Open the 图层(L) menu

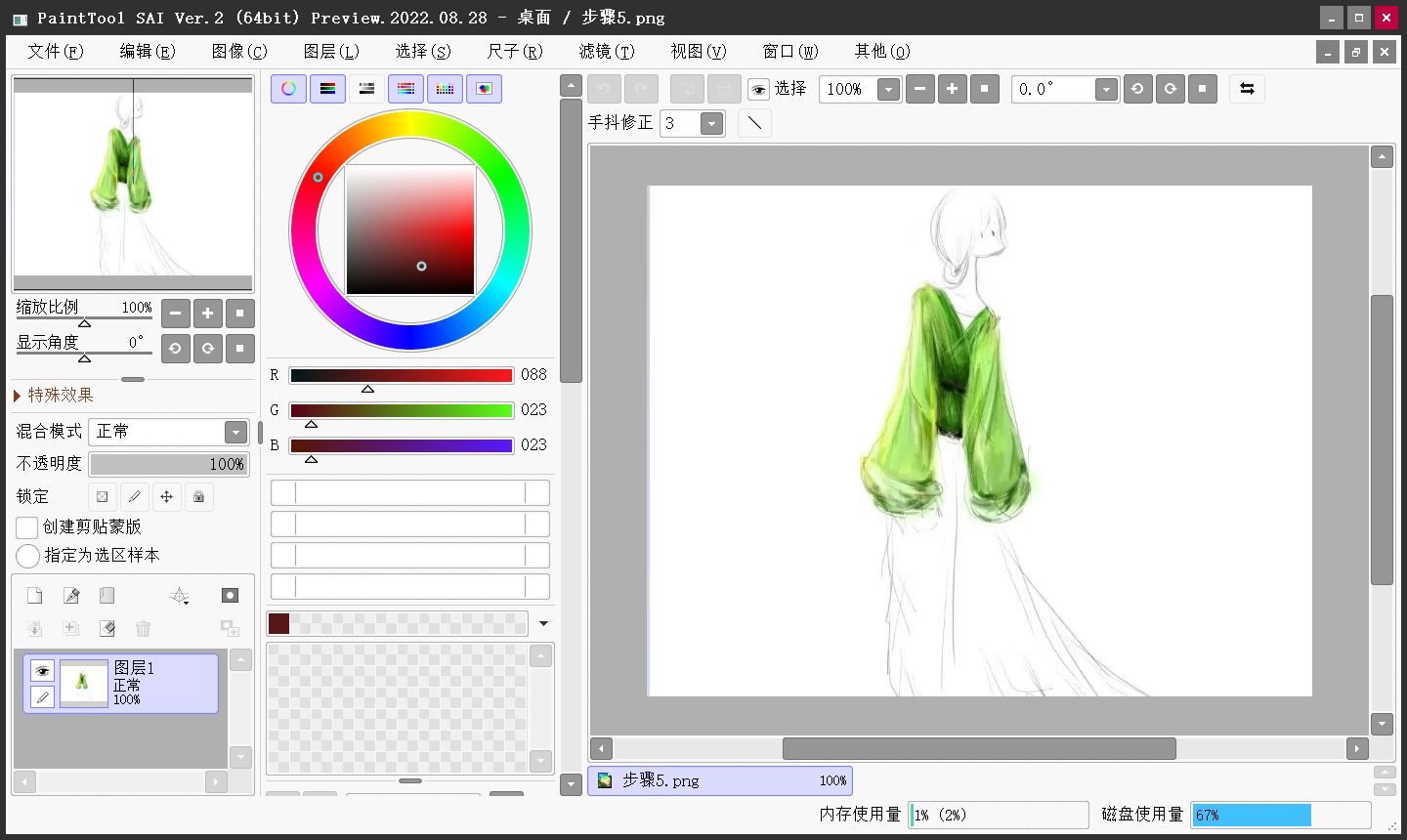331,51
